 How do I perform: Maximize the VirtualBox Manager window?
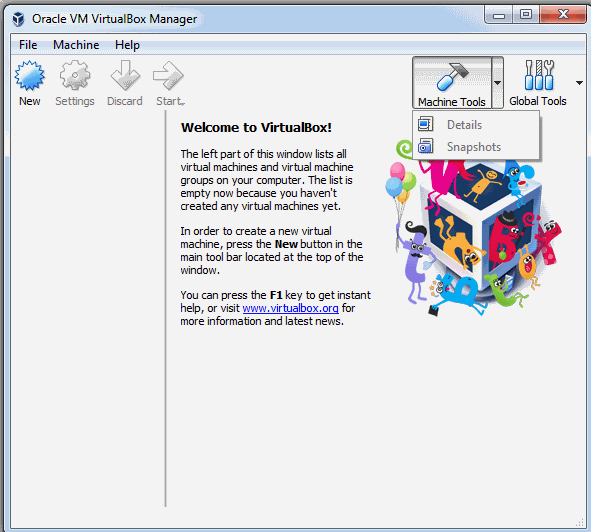[526, 15]
